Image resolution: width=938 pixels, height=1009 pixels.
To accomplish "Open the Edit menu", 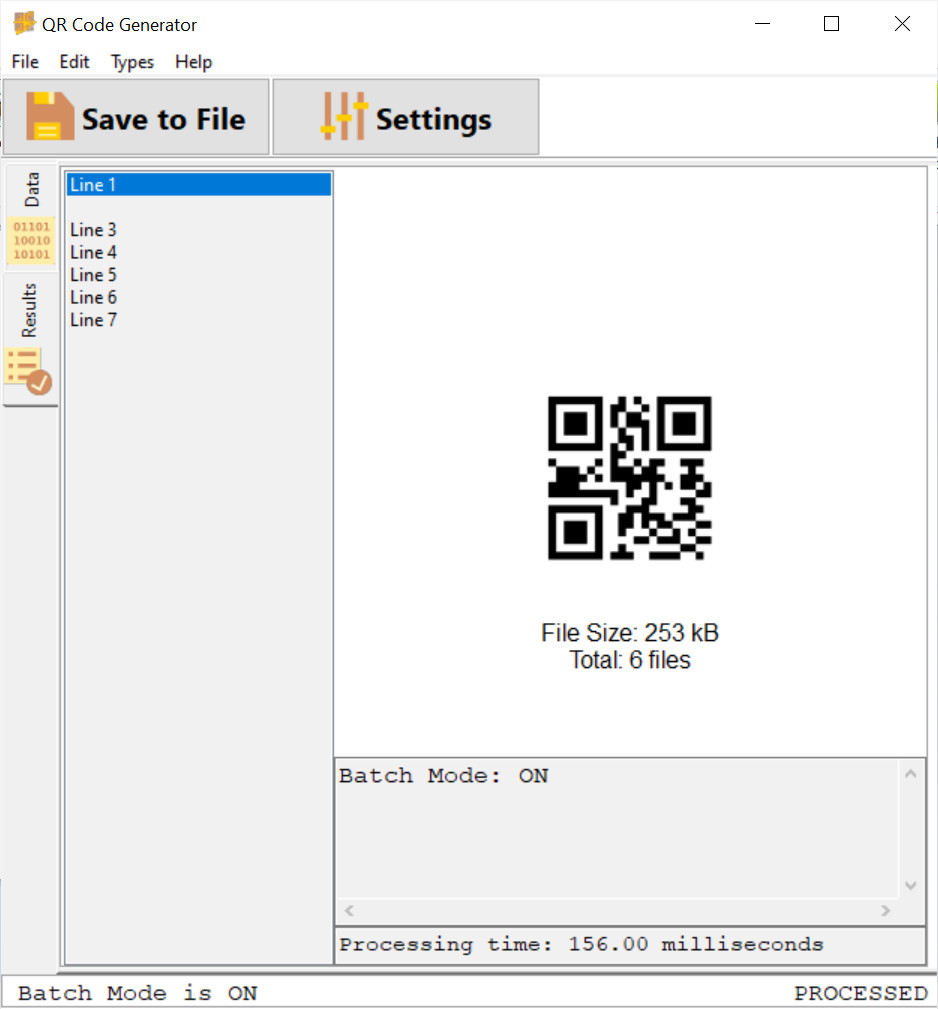I will (x=74, y=62).
